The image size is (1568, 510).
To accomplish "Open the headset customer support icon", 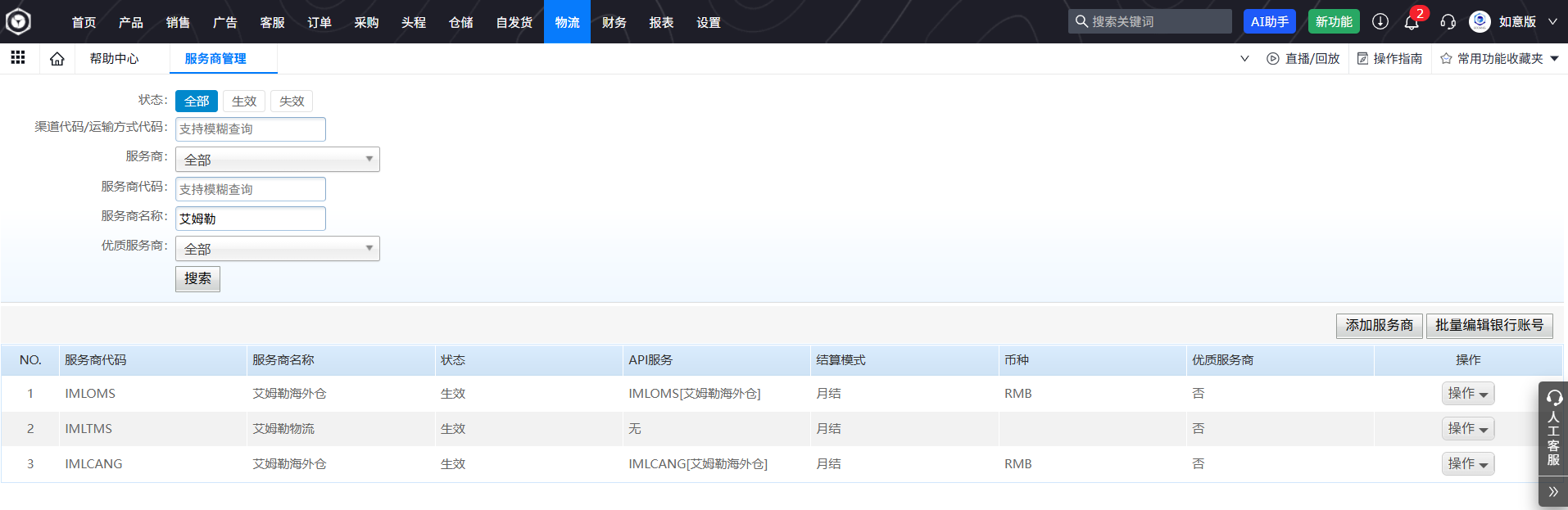I will (1448, 22).
